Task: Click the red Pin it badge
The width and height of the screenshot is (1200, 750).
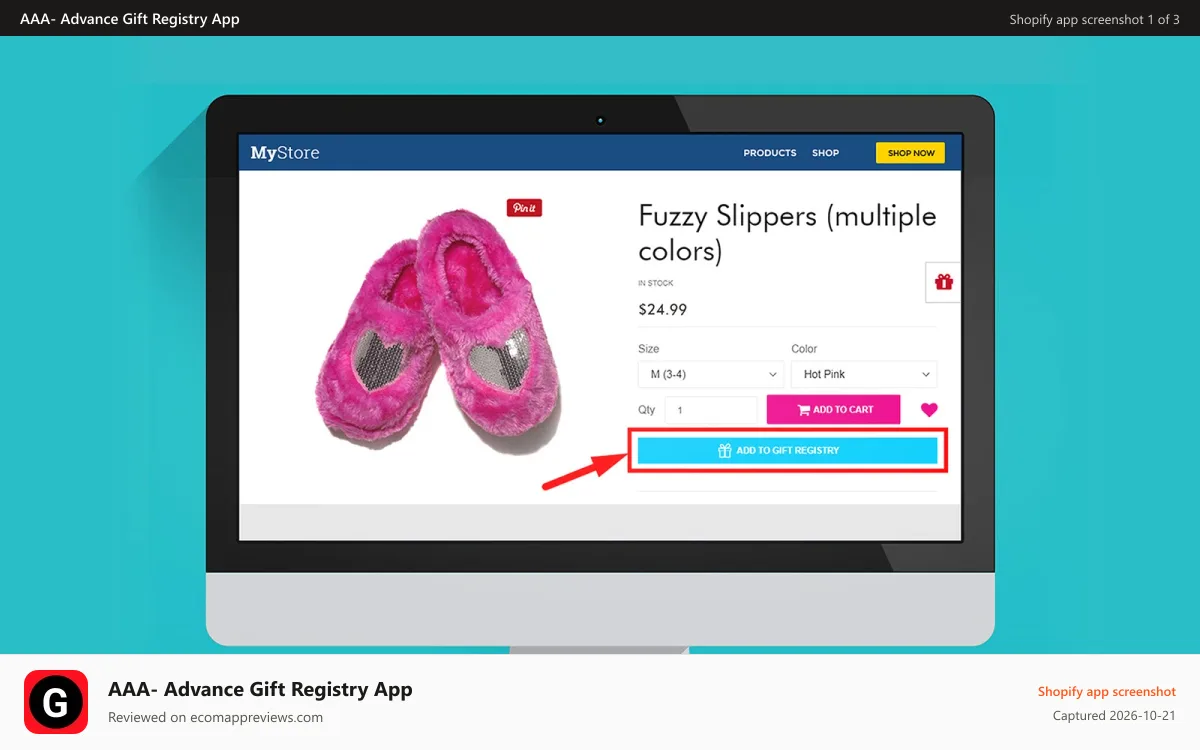Action: point(524,208)
